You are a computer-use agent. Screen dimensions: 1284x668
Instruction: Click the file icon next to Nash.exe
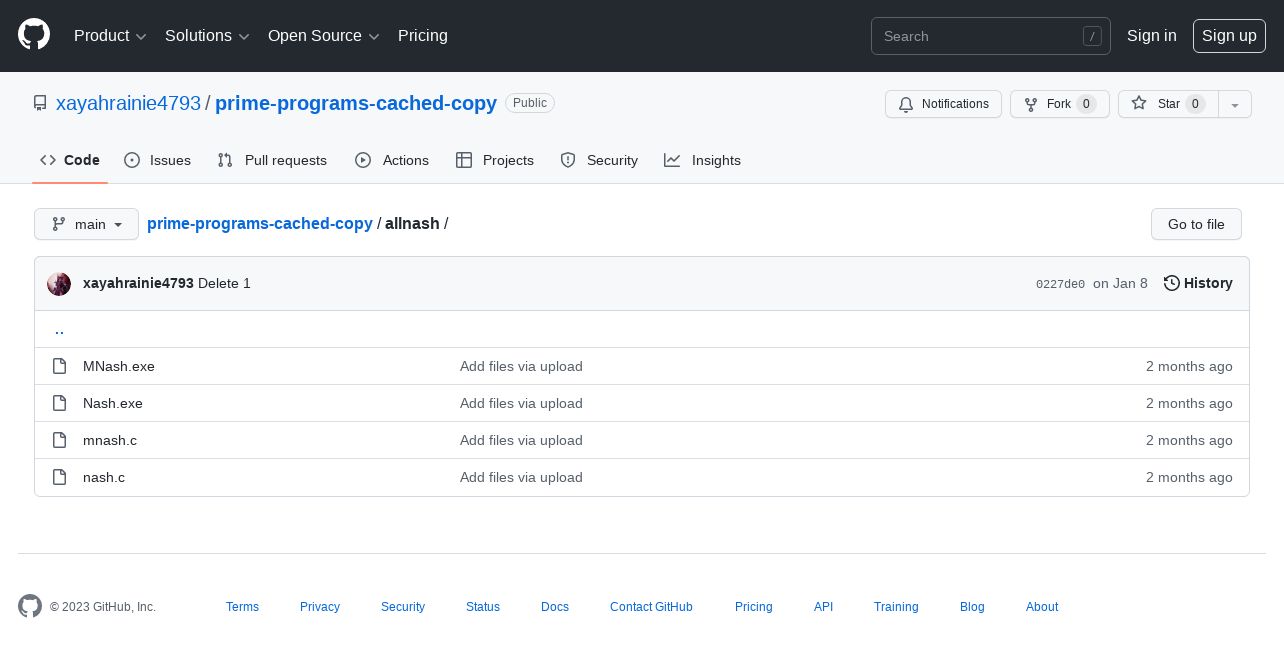tap(60, 403)
